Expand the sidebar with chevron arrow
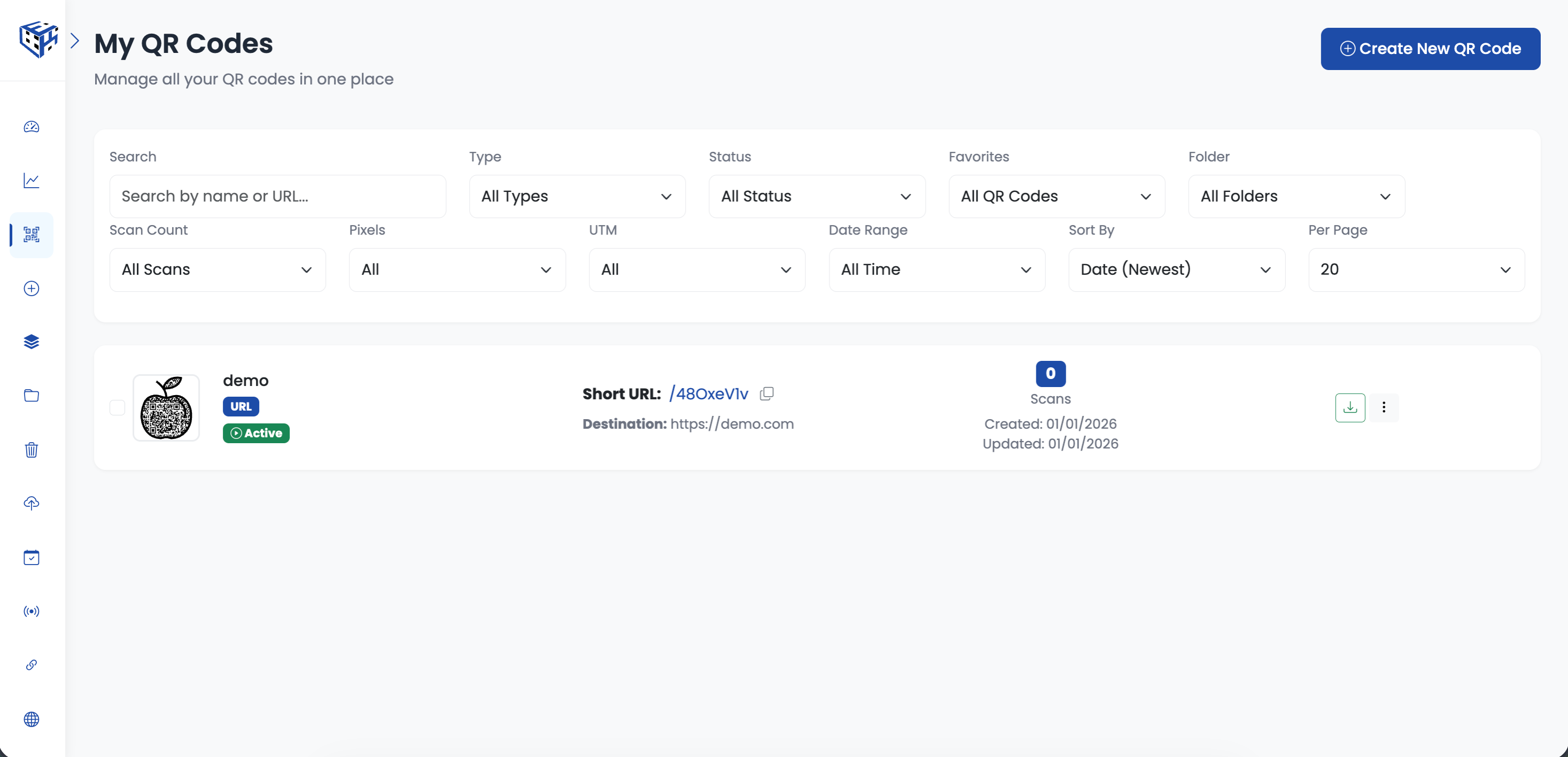This screenshot has width=1568, height=757. click(75, 41)
